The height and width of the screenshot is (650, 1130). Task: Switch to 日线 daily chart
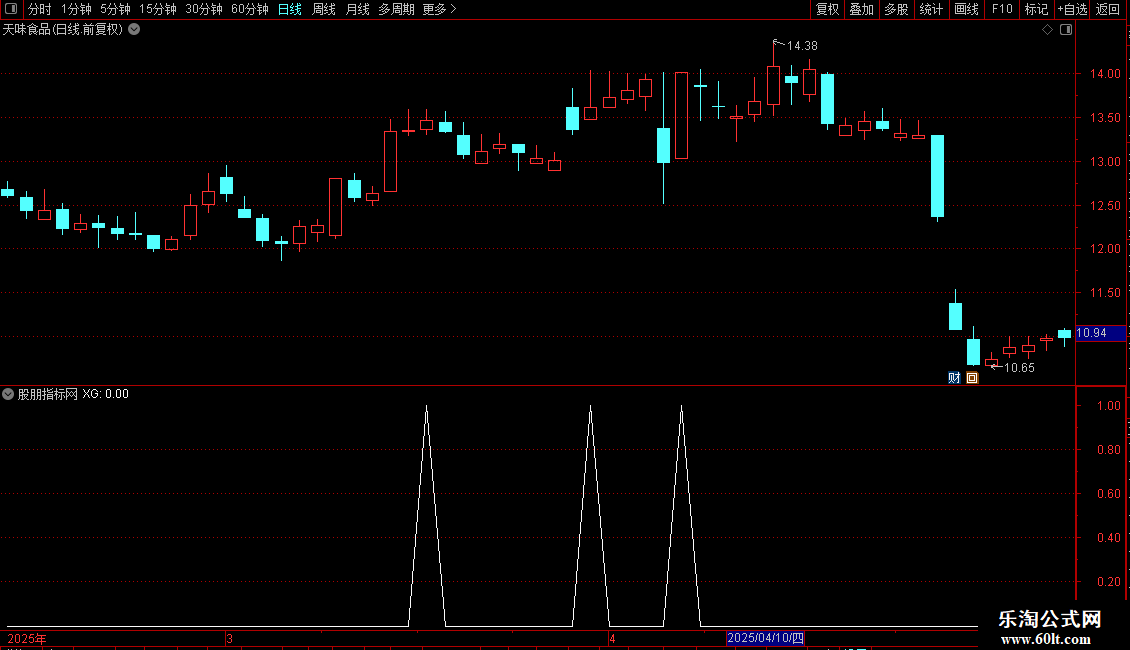pyautogui.click(x=290, y=9)
